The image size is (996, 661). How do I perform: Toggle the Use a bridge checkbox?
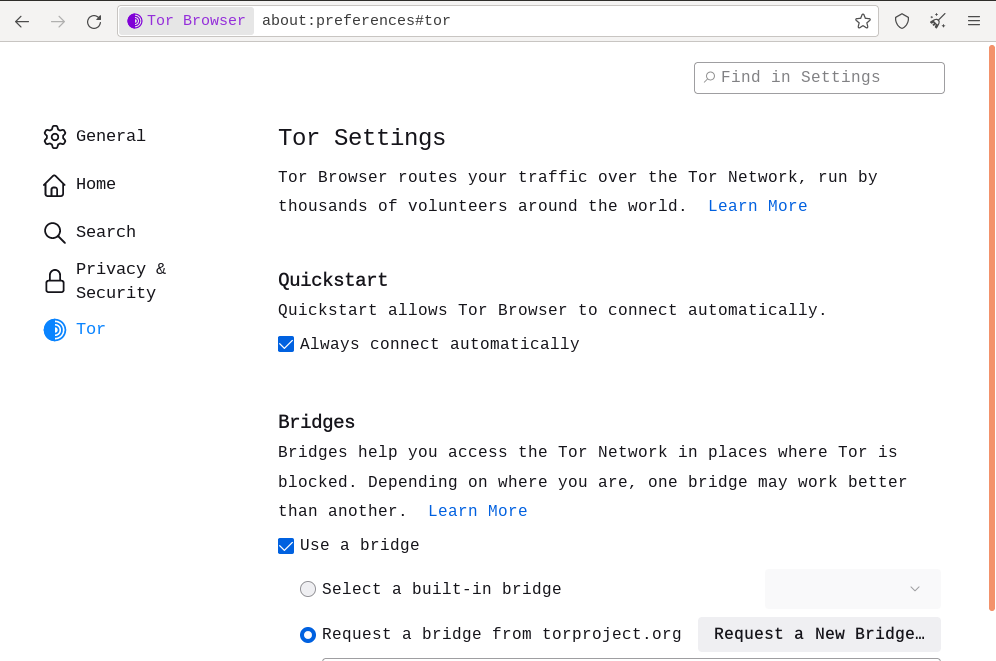(286, 546)
